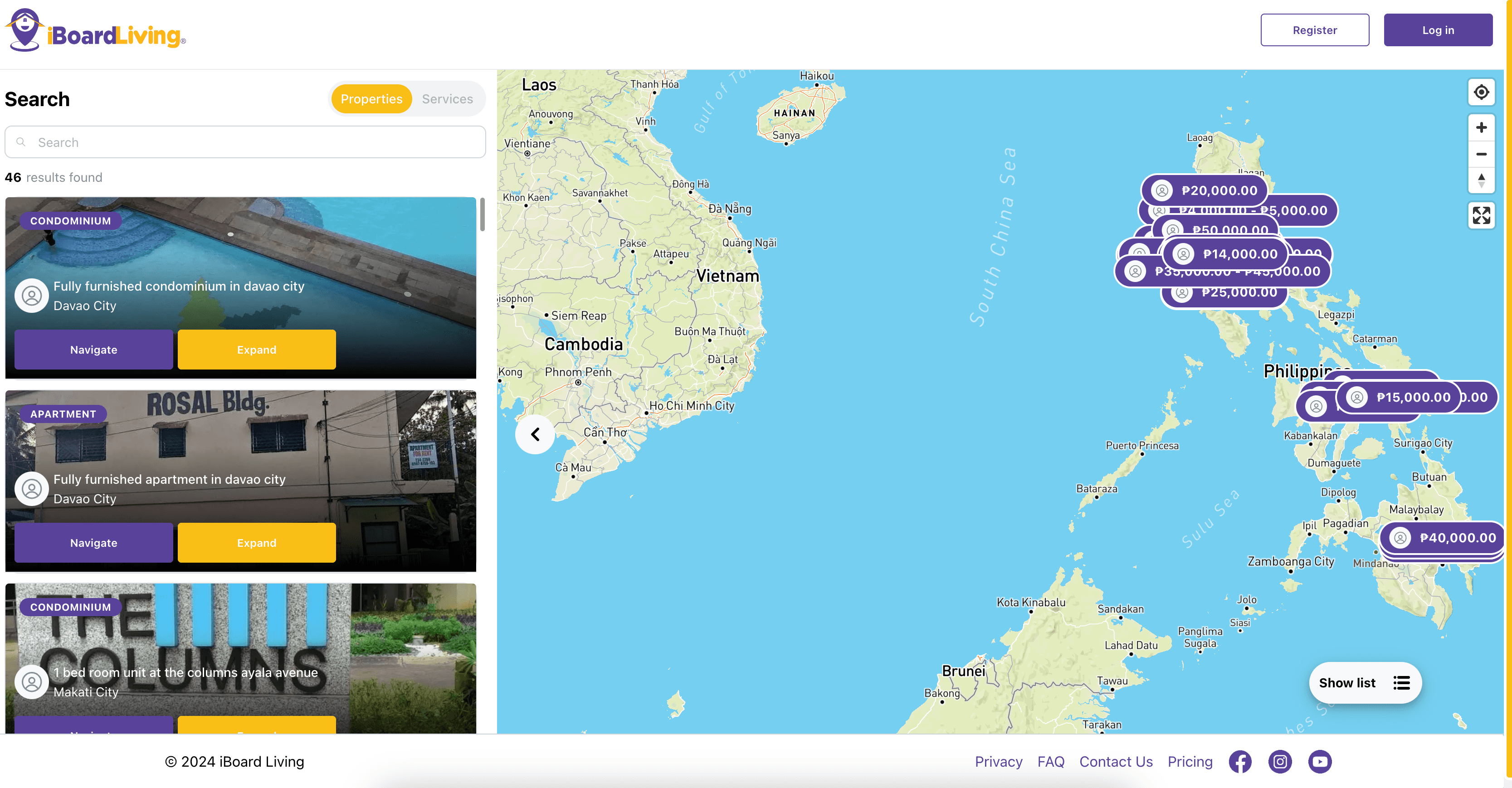The height and width of the screenshot is (788, 1512).
Task: Click the results list scrollbar
Action: pos(483,214)
